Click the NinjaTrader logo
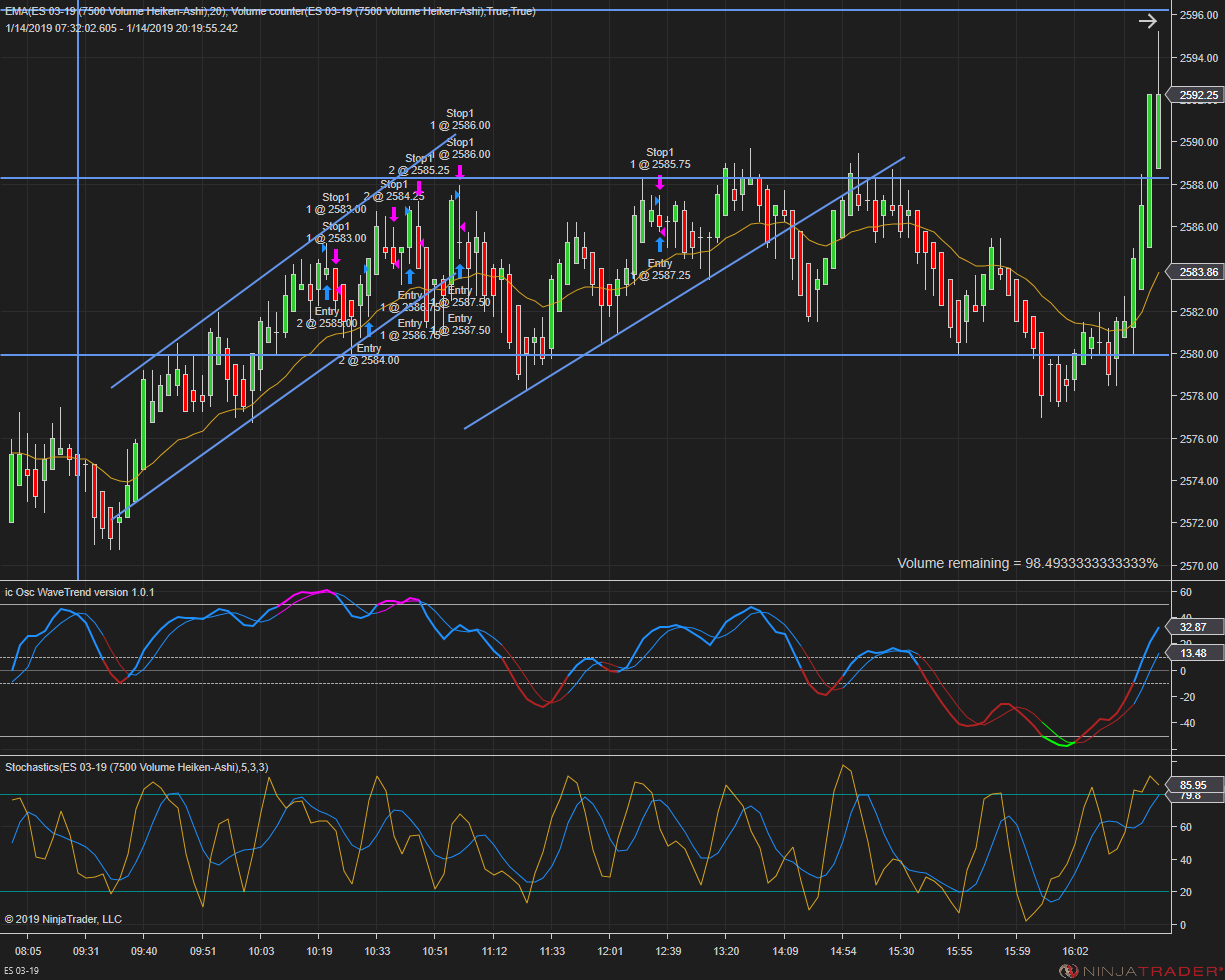Screen dimensions: 1225x980 (1138, 971)
